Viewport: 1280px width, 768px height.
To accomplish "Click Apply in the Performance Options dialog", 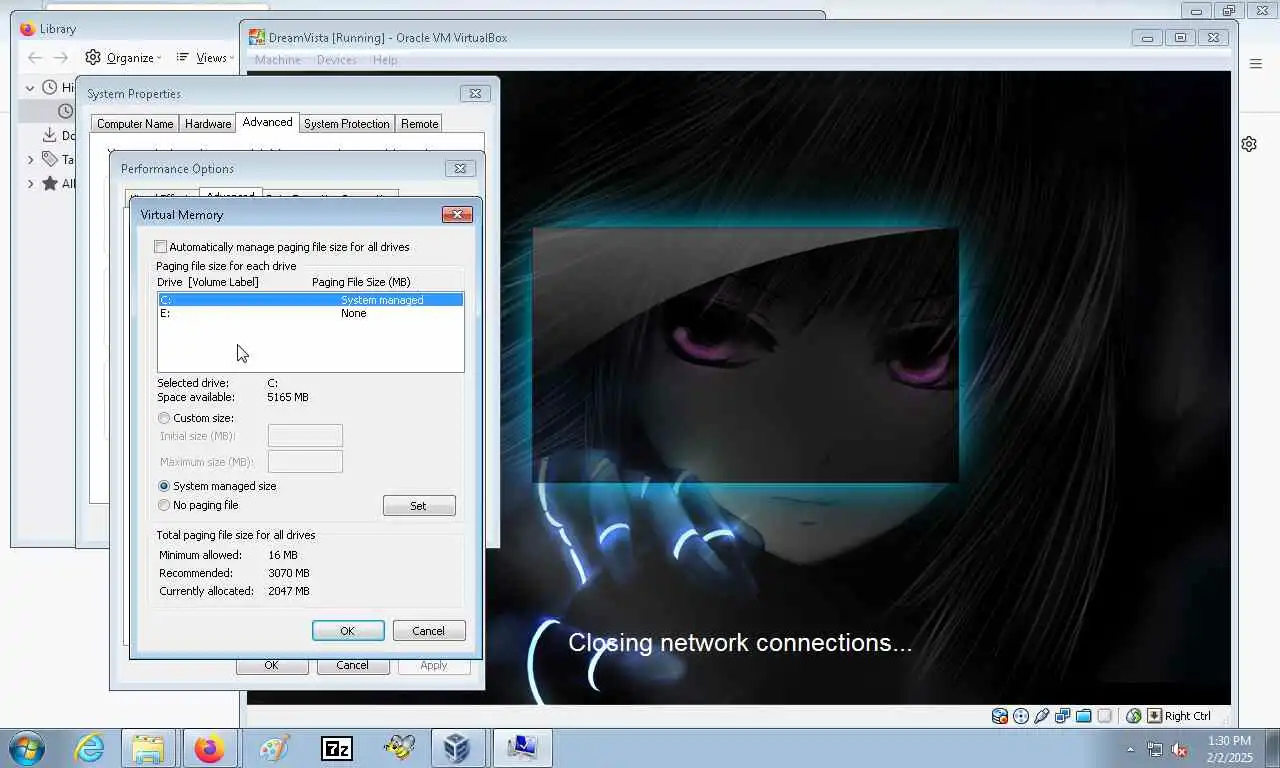I will point(434,666).
